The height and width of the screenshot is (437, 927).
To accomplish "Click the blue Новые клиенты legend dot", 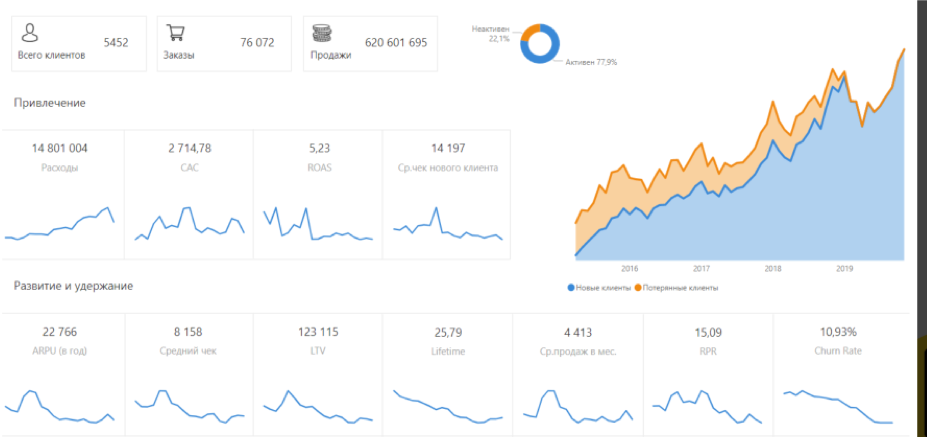I will tap(571, 287).
